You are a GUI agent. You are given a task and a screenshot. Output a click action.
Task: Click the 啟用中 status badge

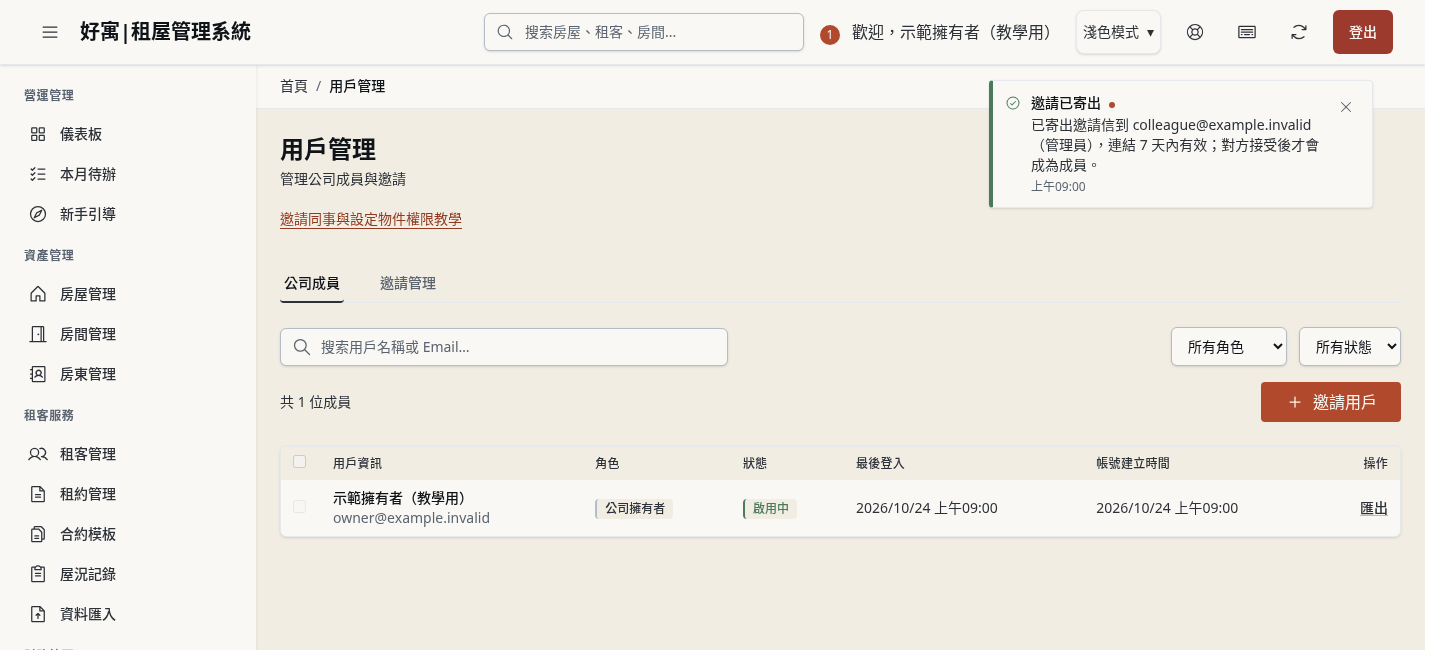[770, 508]
